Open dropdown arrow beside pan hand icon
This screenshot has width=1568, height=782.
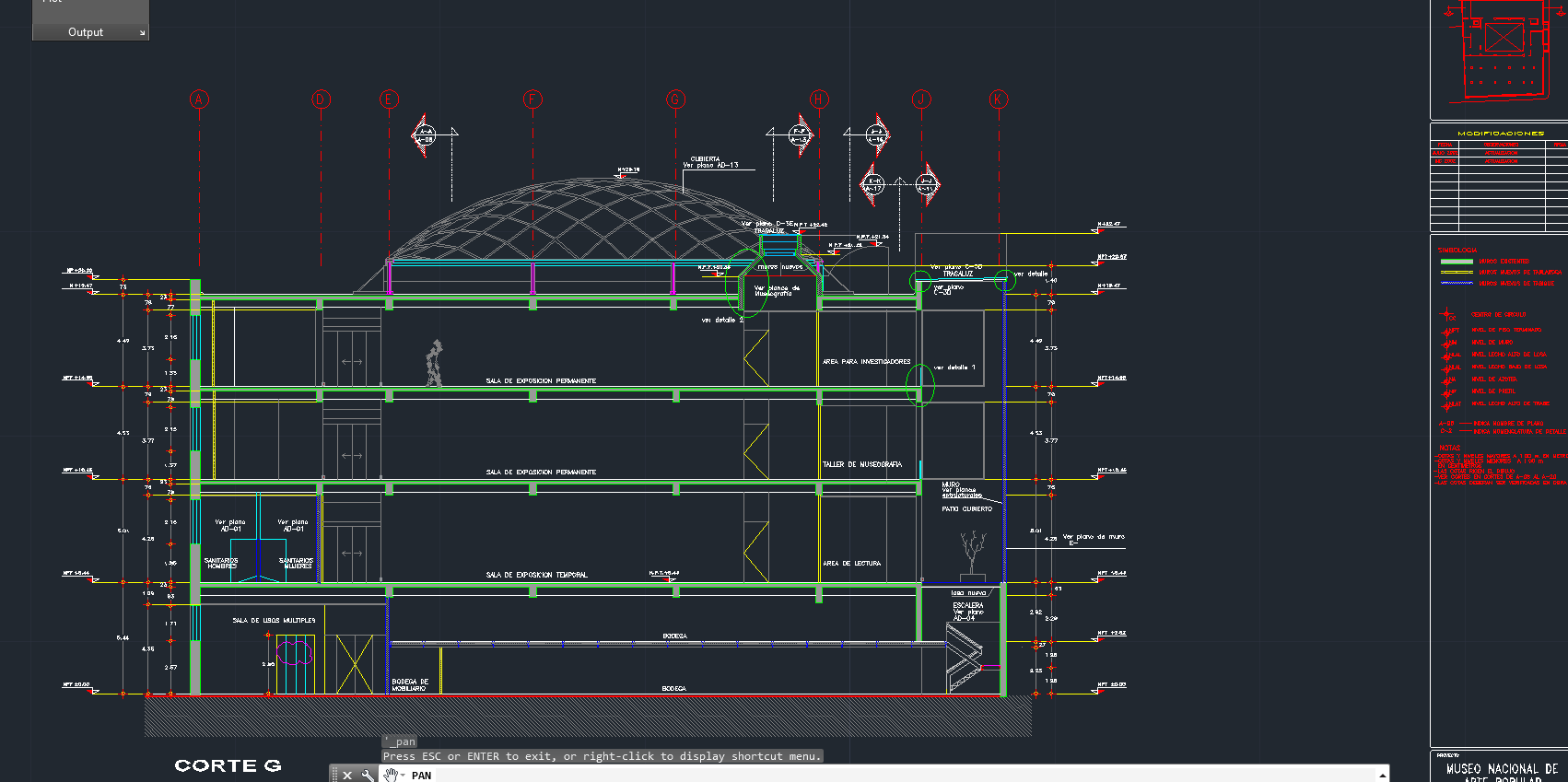click(x=403, y=776)
